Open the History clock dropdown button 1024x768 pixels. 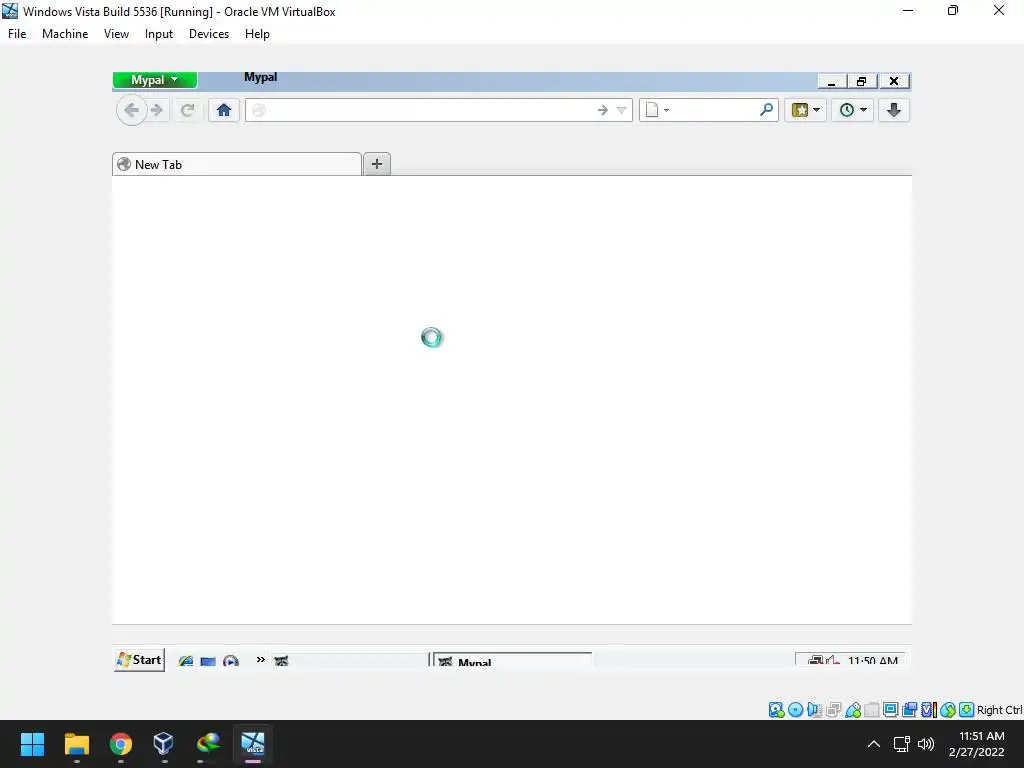pyautogui.click(x=852, y=110)
